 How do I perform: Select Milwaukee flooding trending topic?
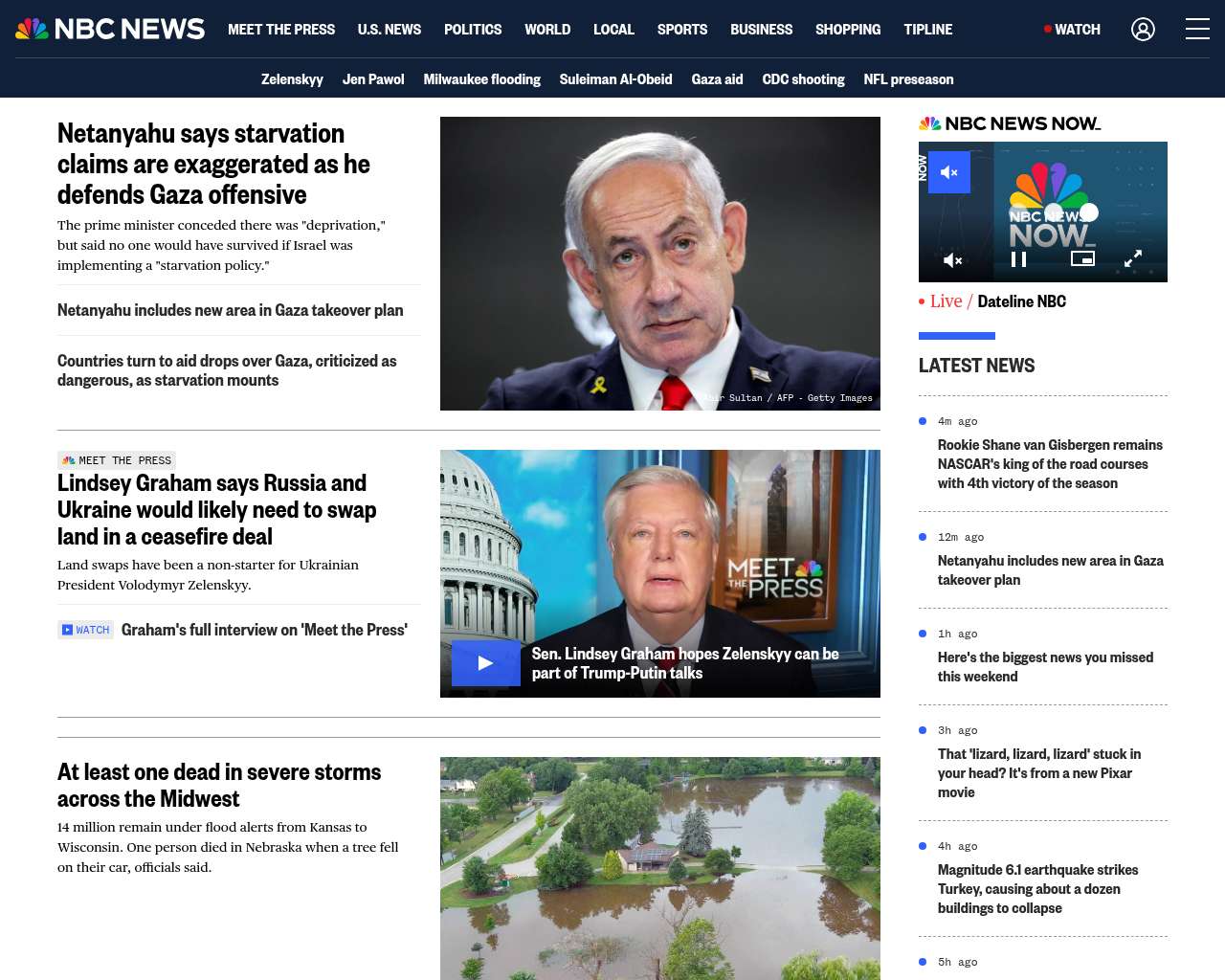pos(482,79)
